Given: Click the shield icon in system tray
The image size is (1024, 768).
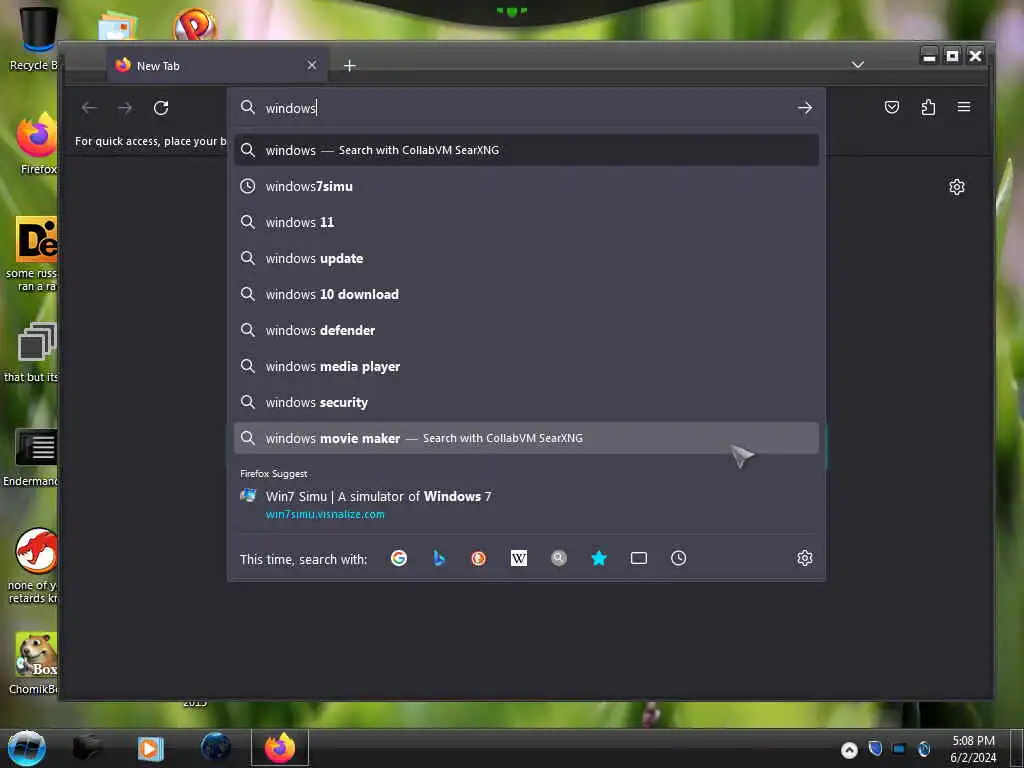Looking at the screenshot, I should (875, 748).
